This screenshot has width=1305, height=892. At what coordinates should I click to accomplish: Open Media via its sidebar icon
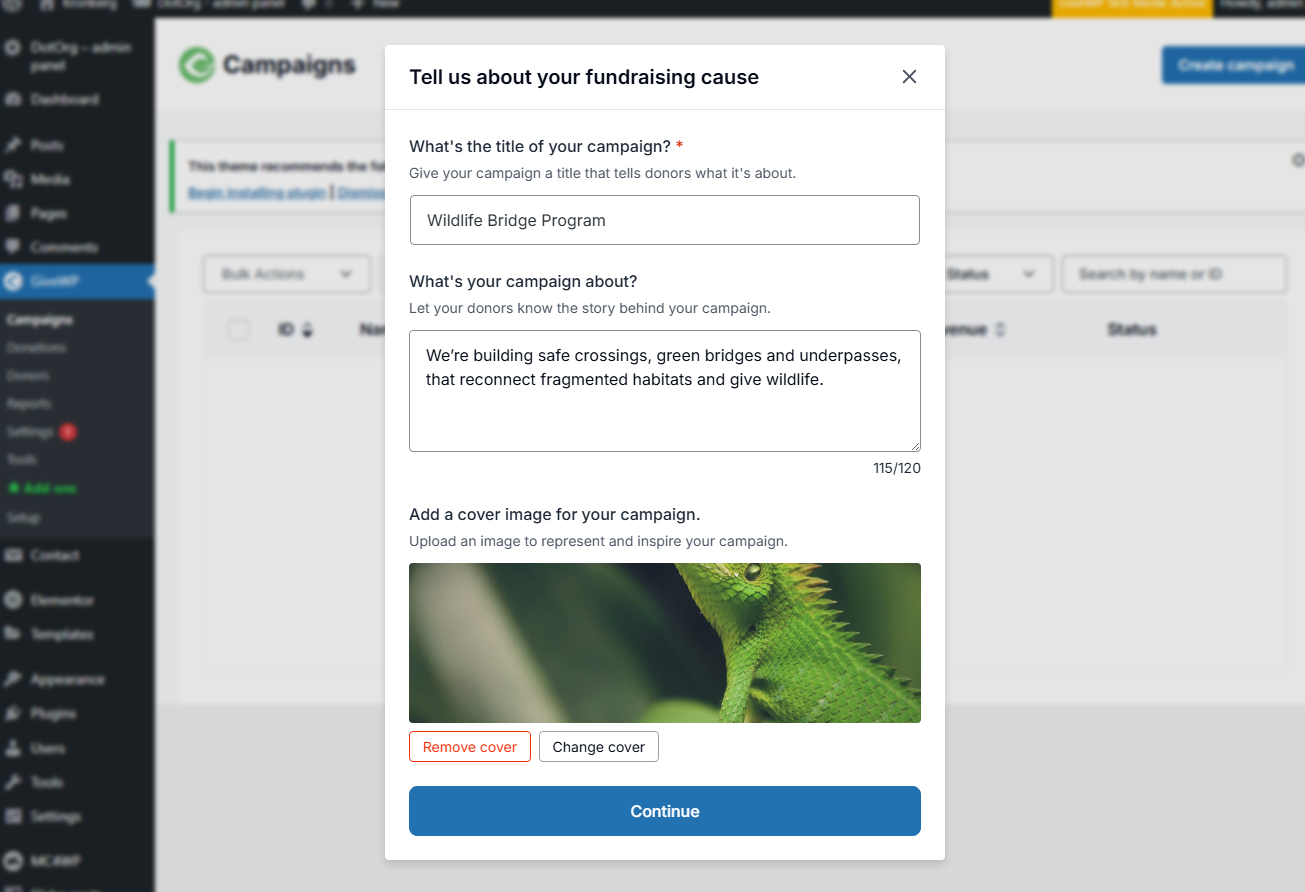(13, 180)
